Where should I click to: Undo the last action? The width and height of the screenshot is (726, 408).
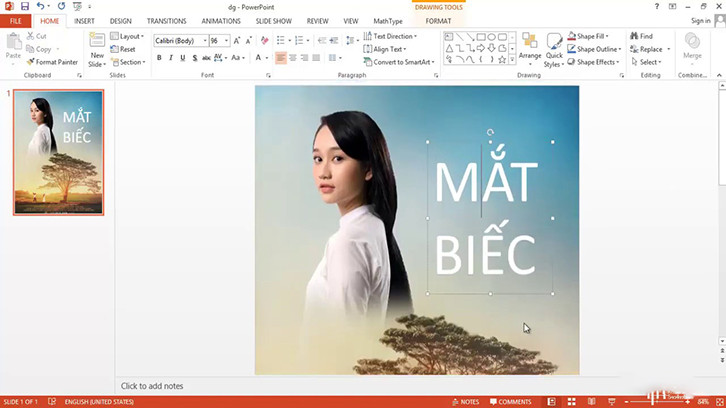pyautogui.click(x=40, y=6)
